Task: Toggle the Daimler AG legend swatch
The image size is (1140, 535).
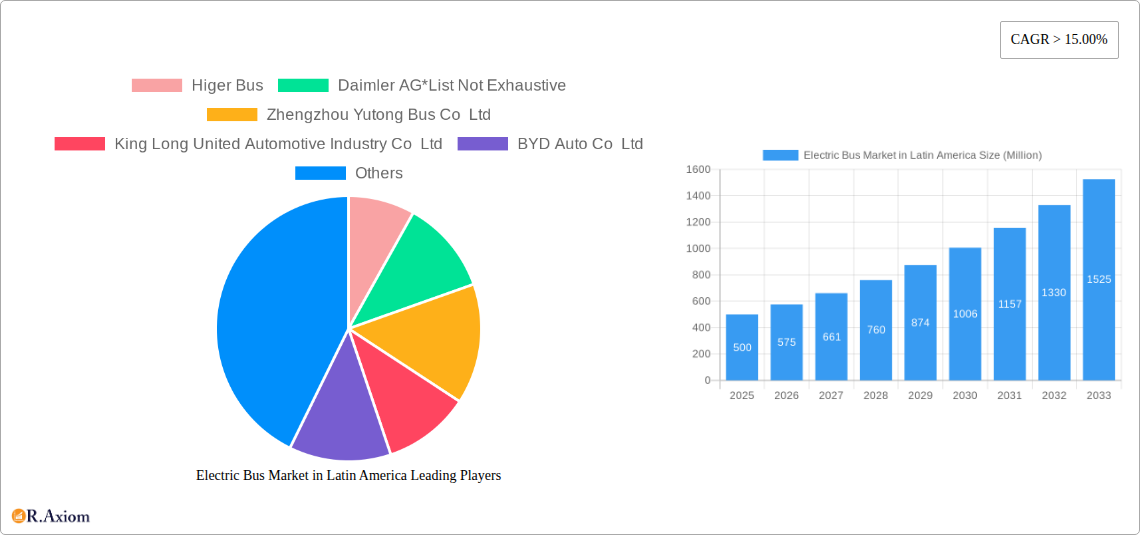Action: 303,86
